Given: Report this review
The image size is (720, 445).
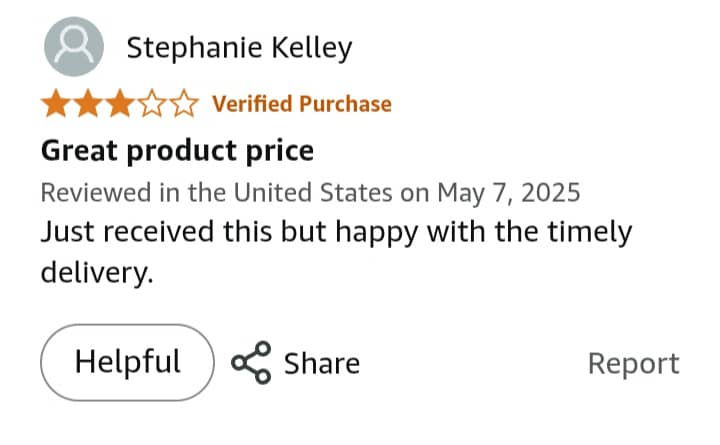Looking at the screenshot, I should (634, 365).
